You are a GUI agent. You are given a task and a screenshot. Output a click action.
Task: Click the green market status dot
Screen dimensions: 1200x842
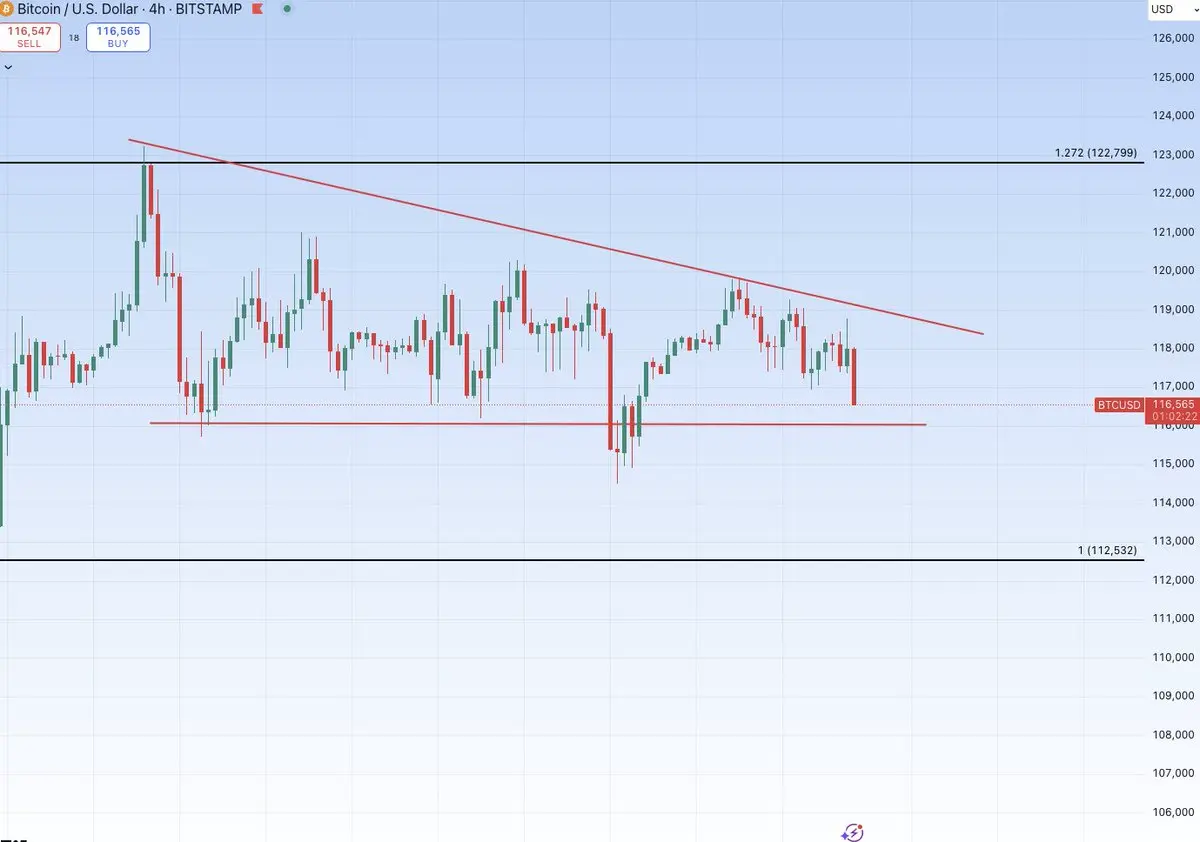pyautogui.click(x=287, y=8)
